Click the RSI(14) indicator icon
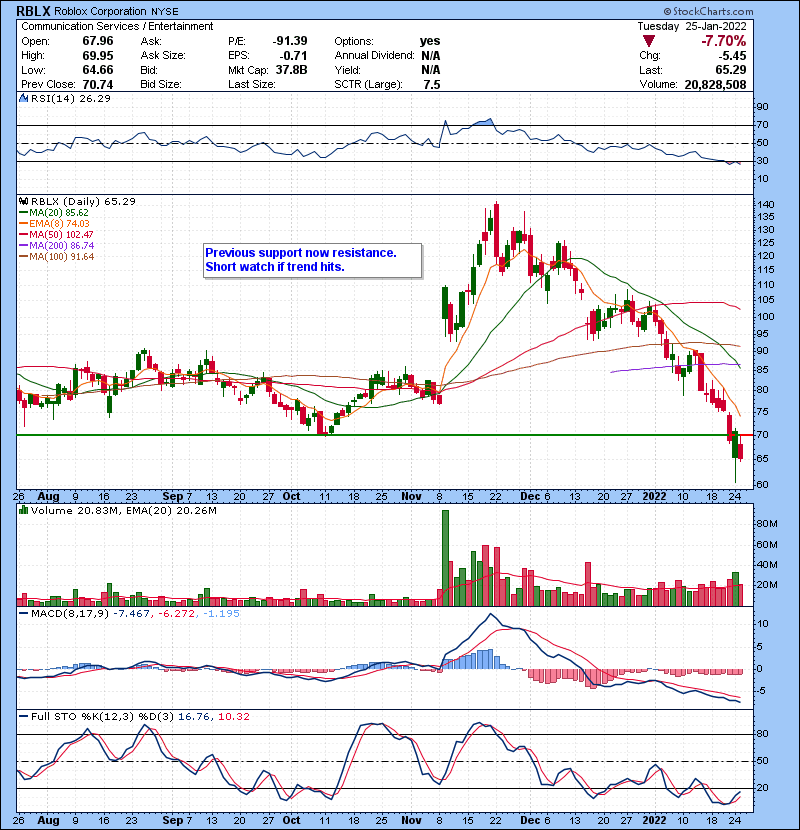The width and height of the screenshot is (800, 830). pos(24,98)
